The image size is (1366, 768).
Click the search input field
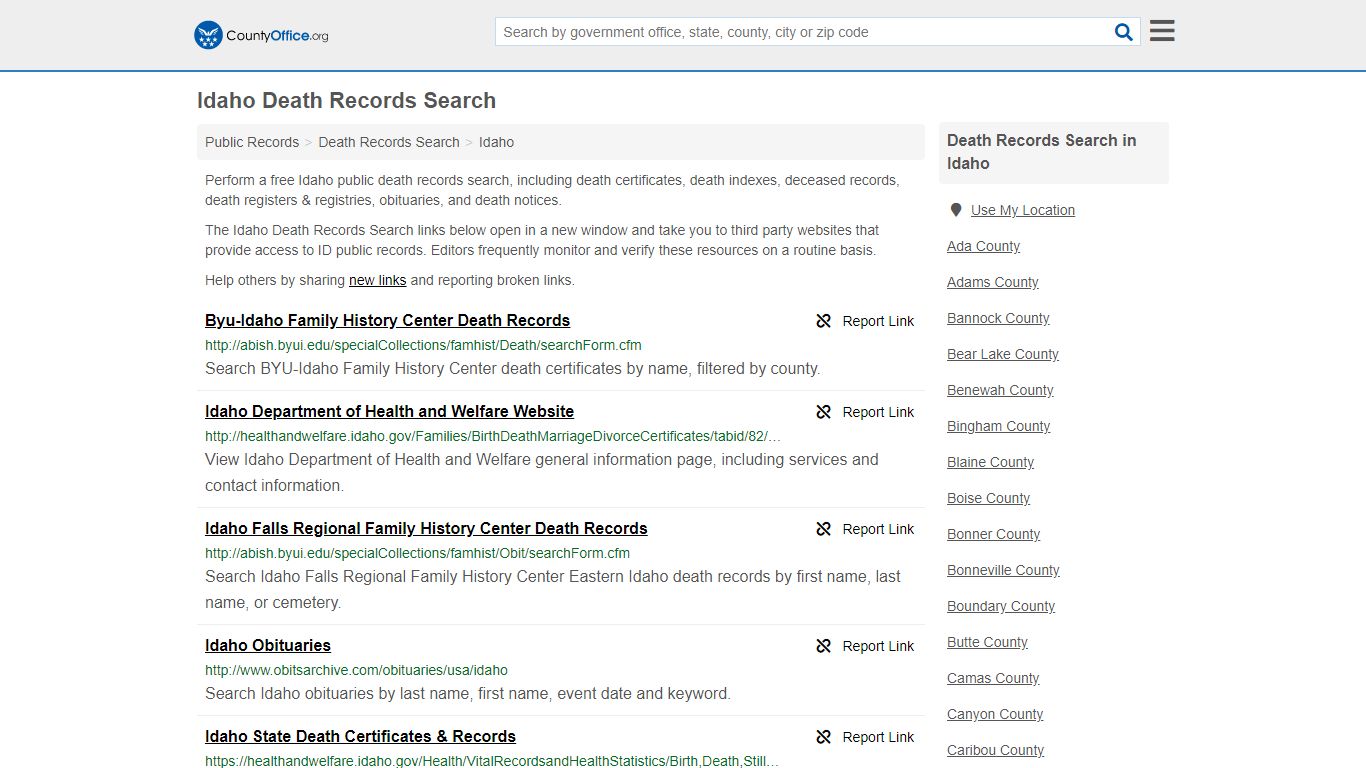[x=803, y=32]
